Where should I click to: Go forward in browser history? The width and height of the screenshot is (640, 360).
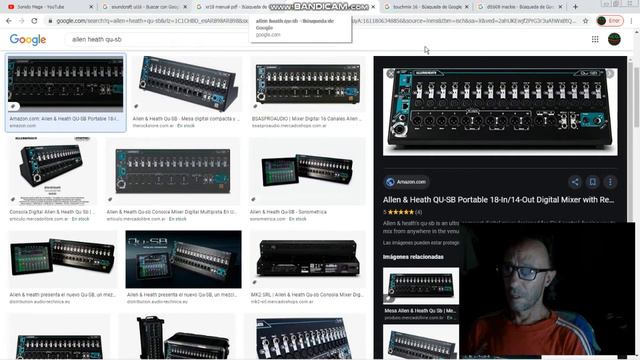coord(22,21)
